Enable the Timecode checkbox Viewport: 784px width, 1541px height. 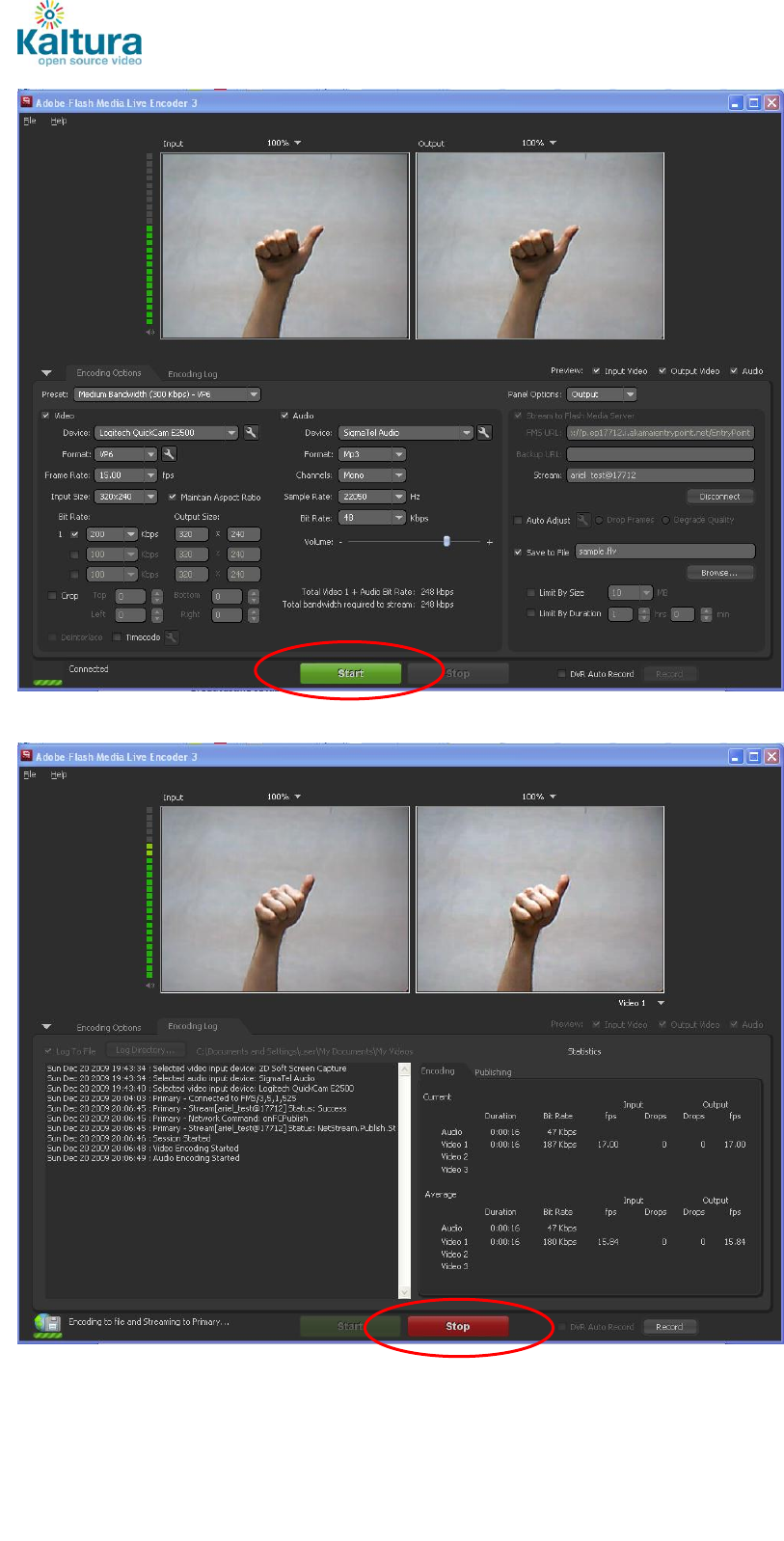pyautogui.click(x=117, y=637)
